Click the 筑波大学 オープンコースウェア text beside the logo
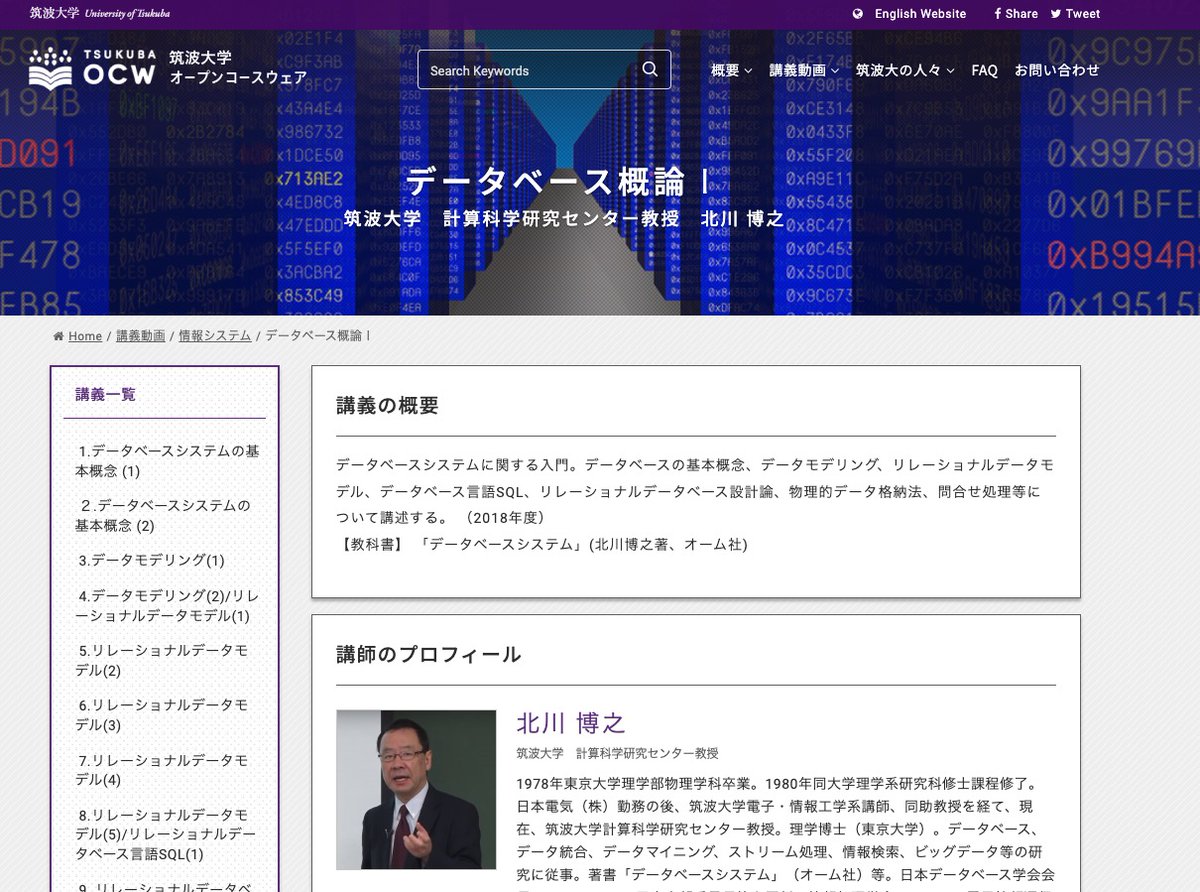This screenshot has width=1200, height=892. coord(237,69)
